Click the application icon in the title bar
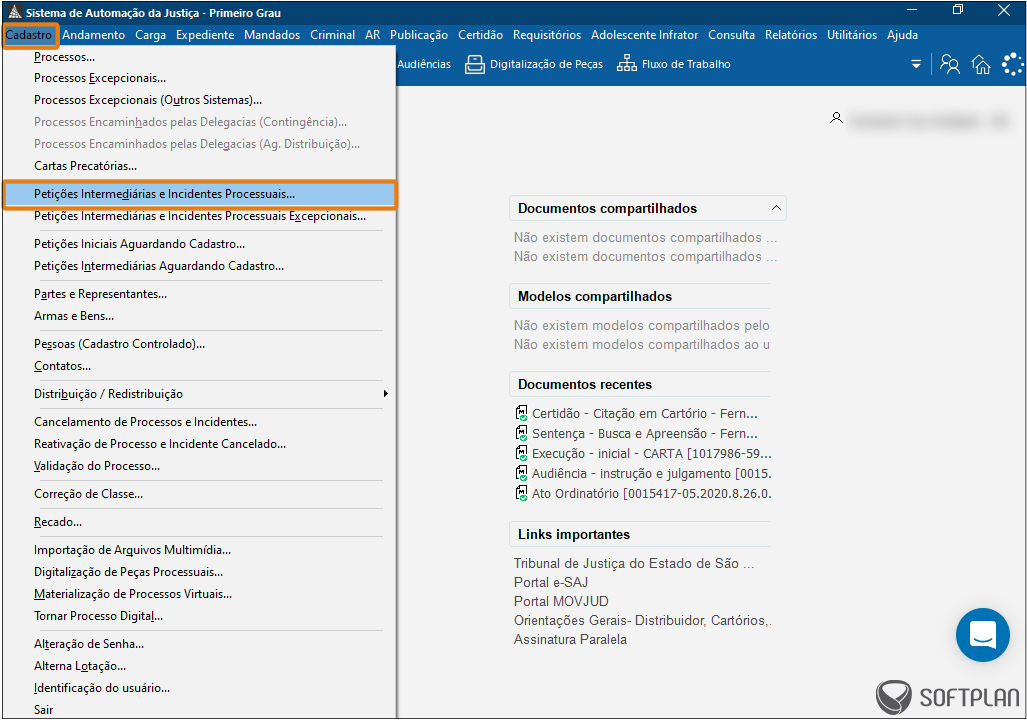 click(x=14, y=12)
